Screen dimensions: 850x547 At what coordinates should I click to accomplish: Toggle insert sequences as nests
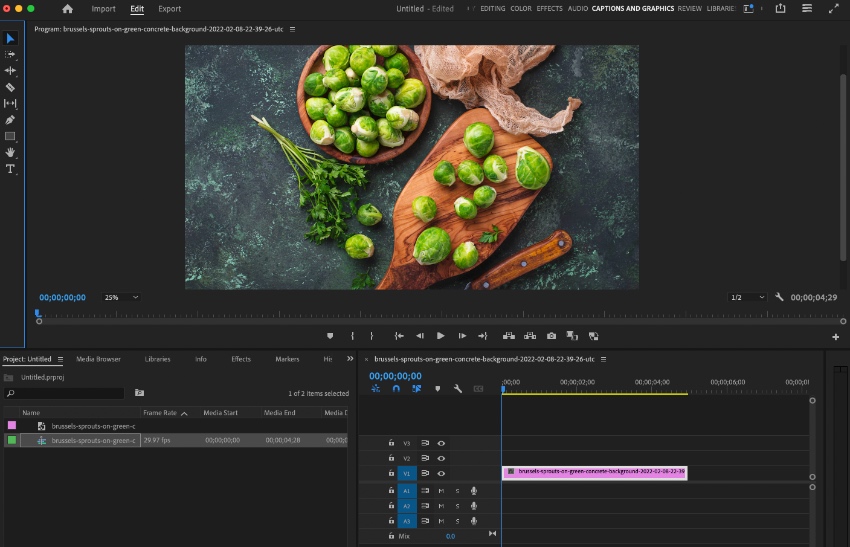tap(375, 389)
